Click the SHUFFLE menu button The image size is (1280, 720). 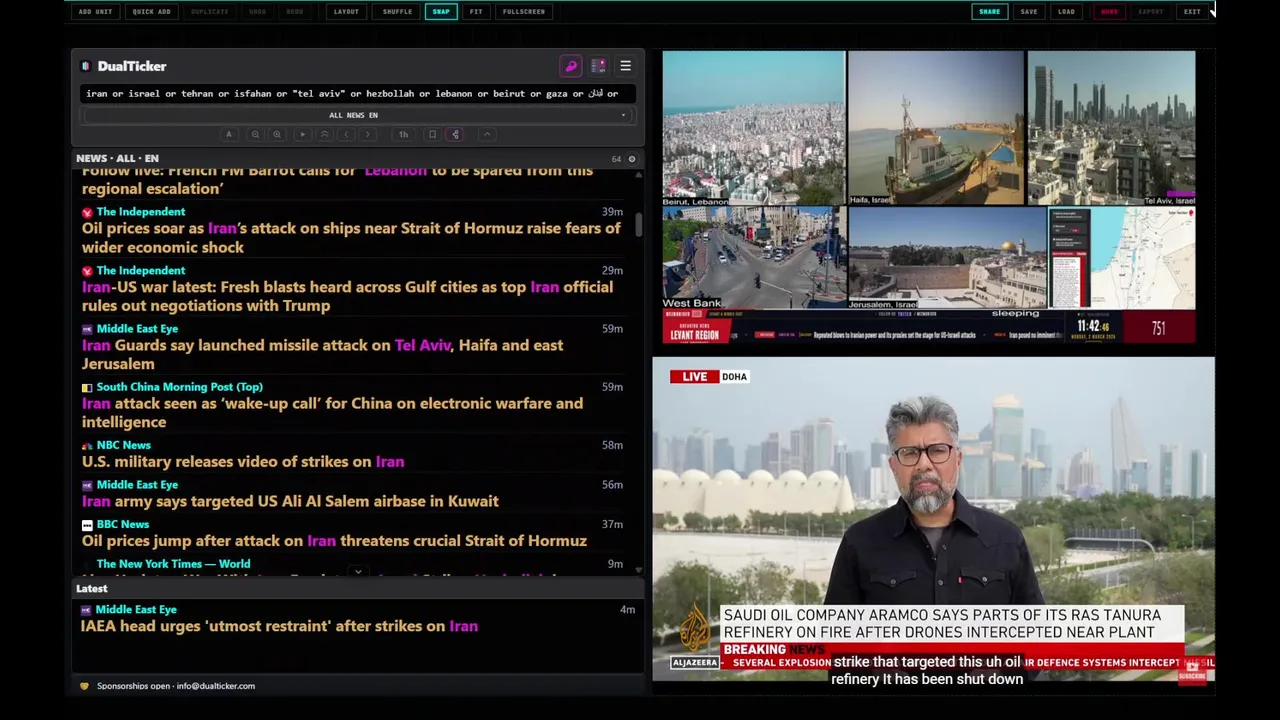tap(397, 12)
